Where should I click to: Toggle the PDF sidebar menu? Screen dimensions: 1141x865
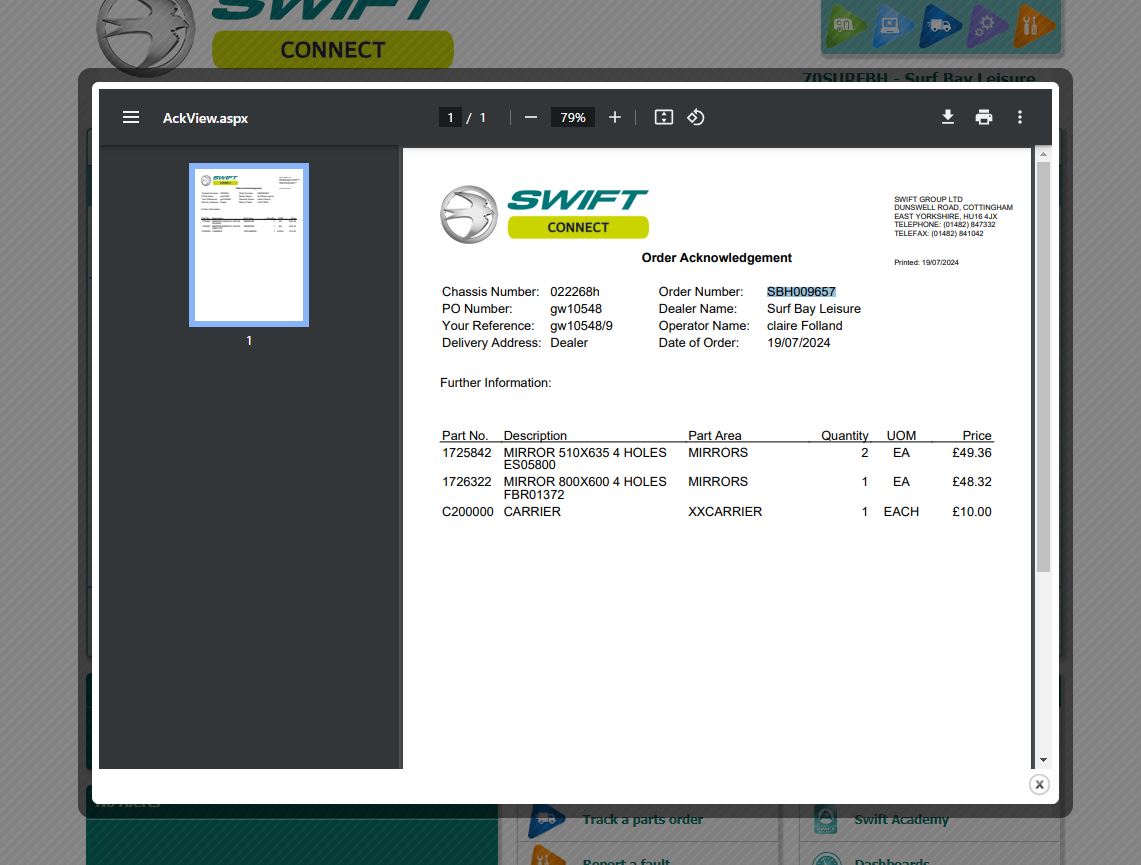click(x=131, y=117)
